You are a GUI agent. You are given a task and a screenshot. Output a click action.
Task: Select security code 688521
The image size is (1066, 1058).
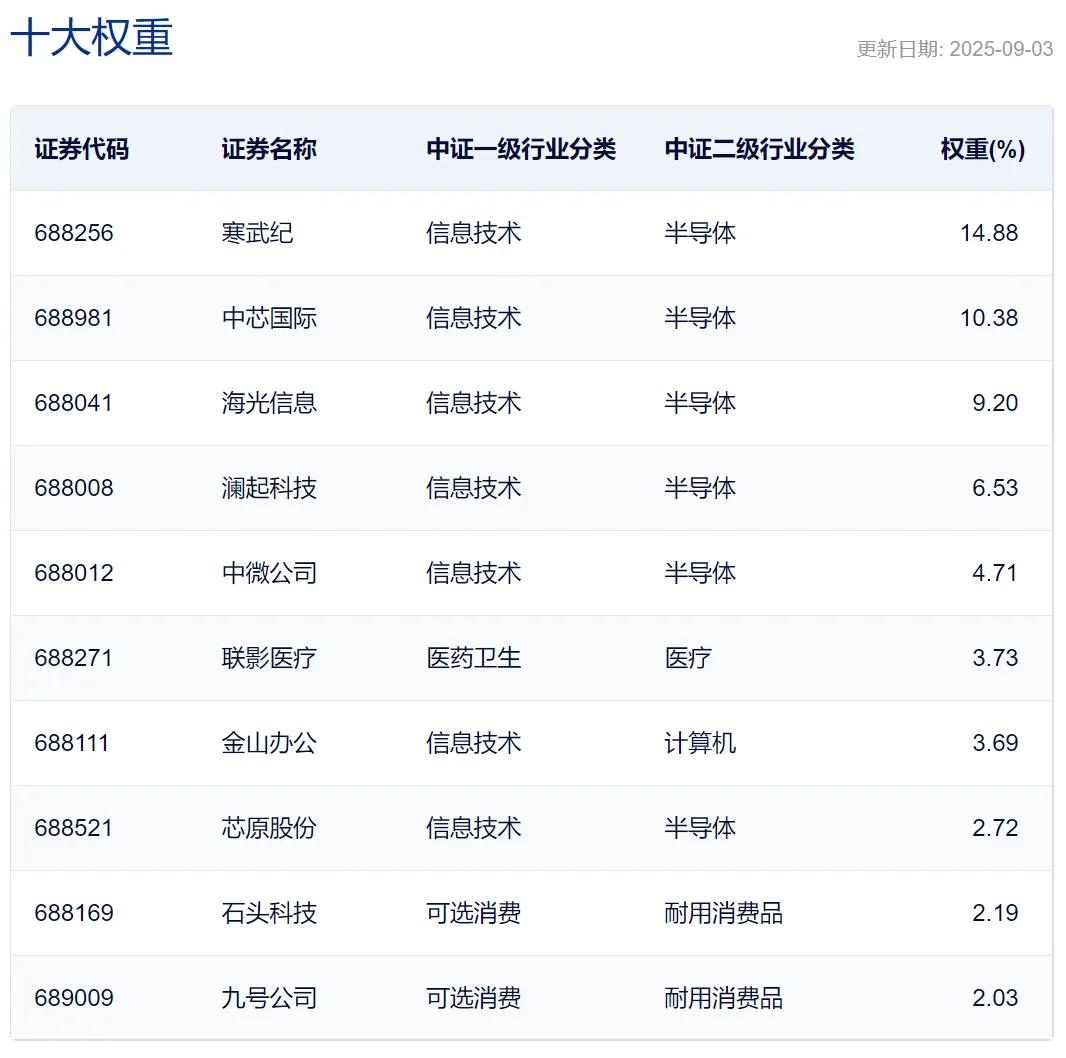[73, 827]
